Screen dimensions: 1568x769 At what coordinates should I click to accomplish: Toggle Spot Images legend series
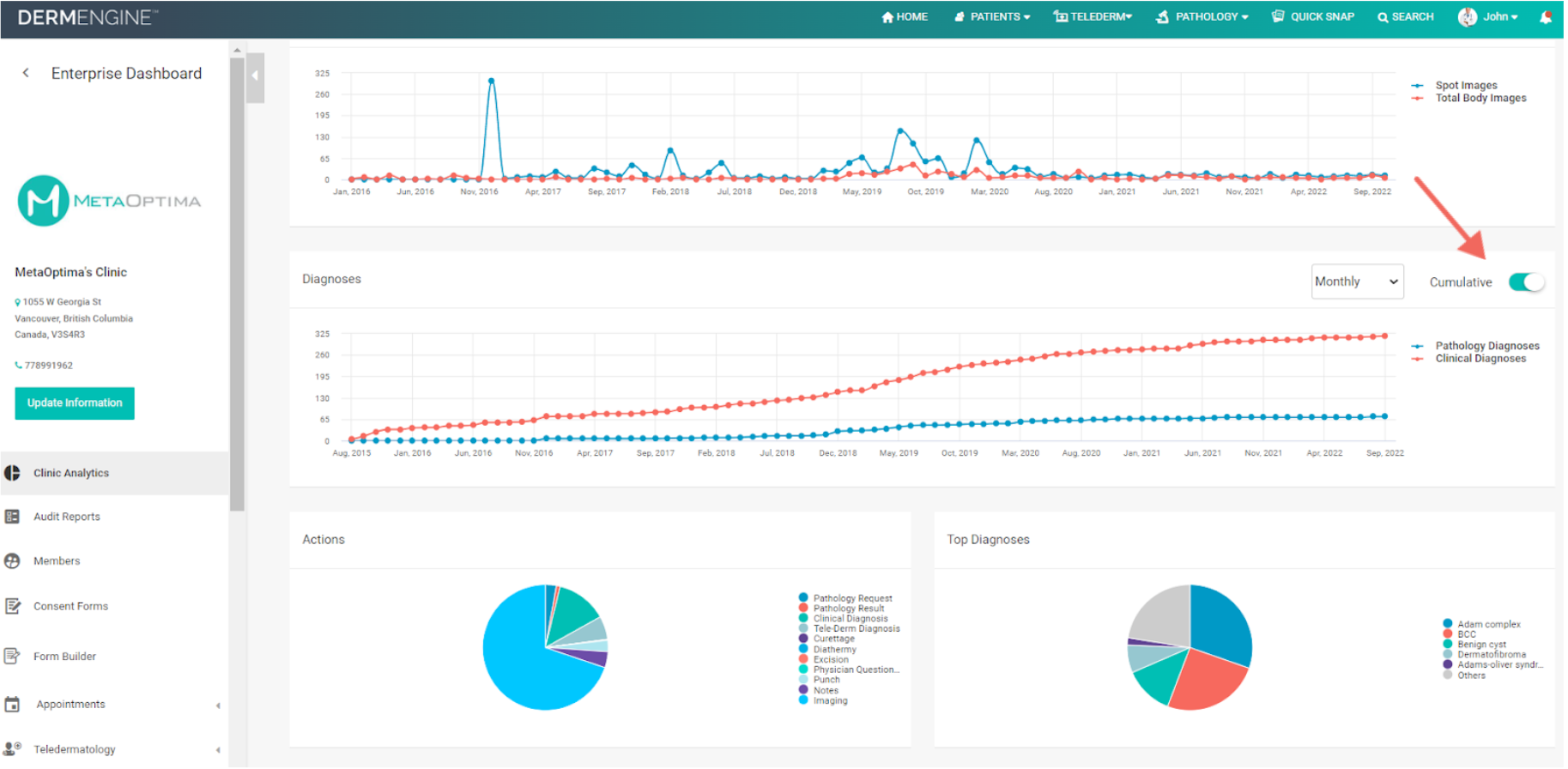[x=1466, y=86]
